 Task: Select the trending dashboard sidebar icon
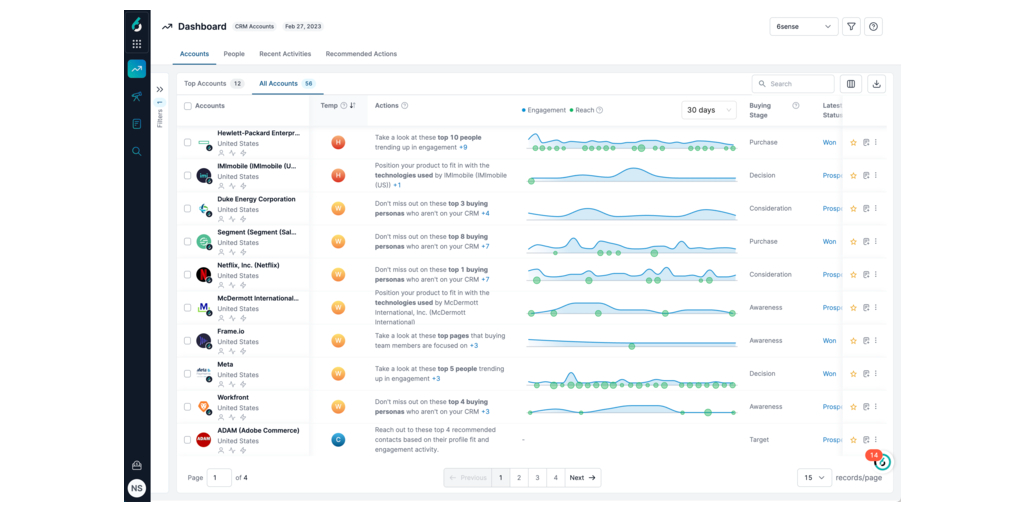[x=136, y=69]
